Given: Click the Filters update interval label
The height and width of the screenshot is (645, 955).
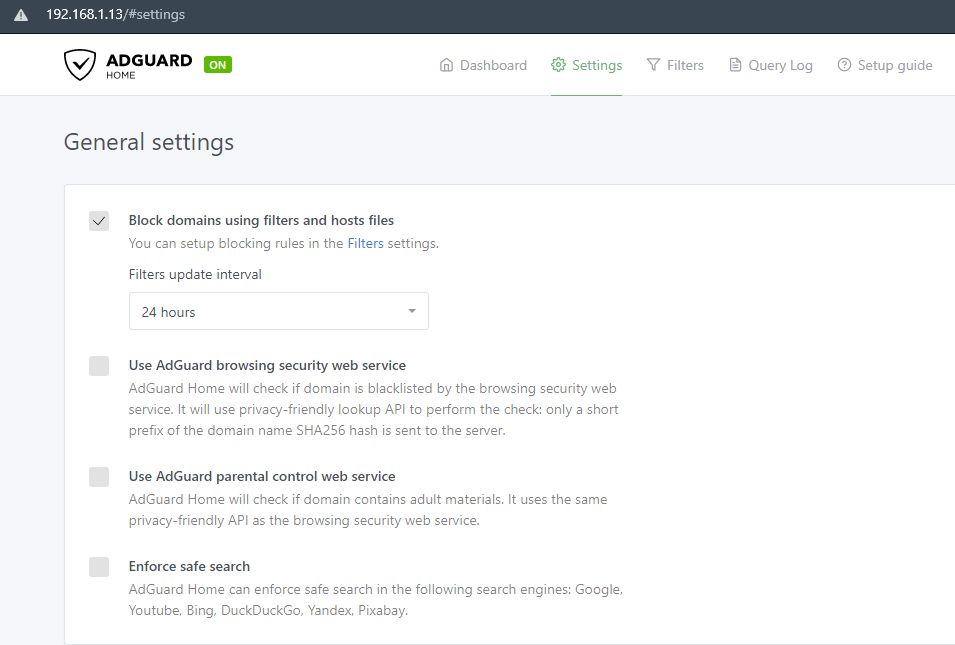Looking at the screenshot, I should [195, 274].
